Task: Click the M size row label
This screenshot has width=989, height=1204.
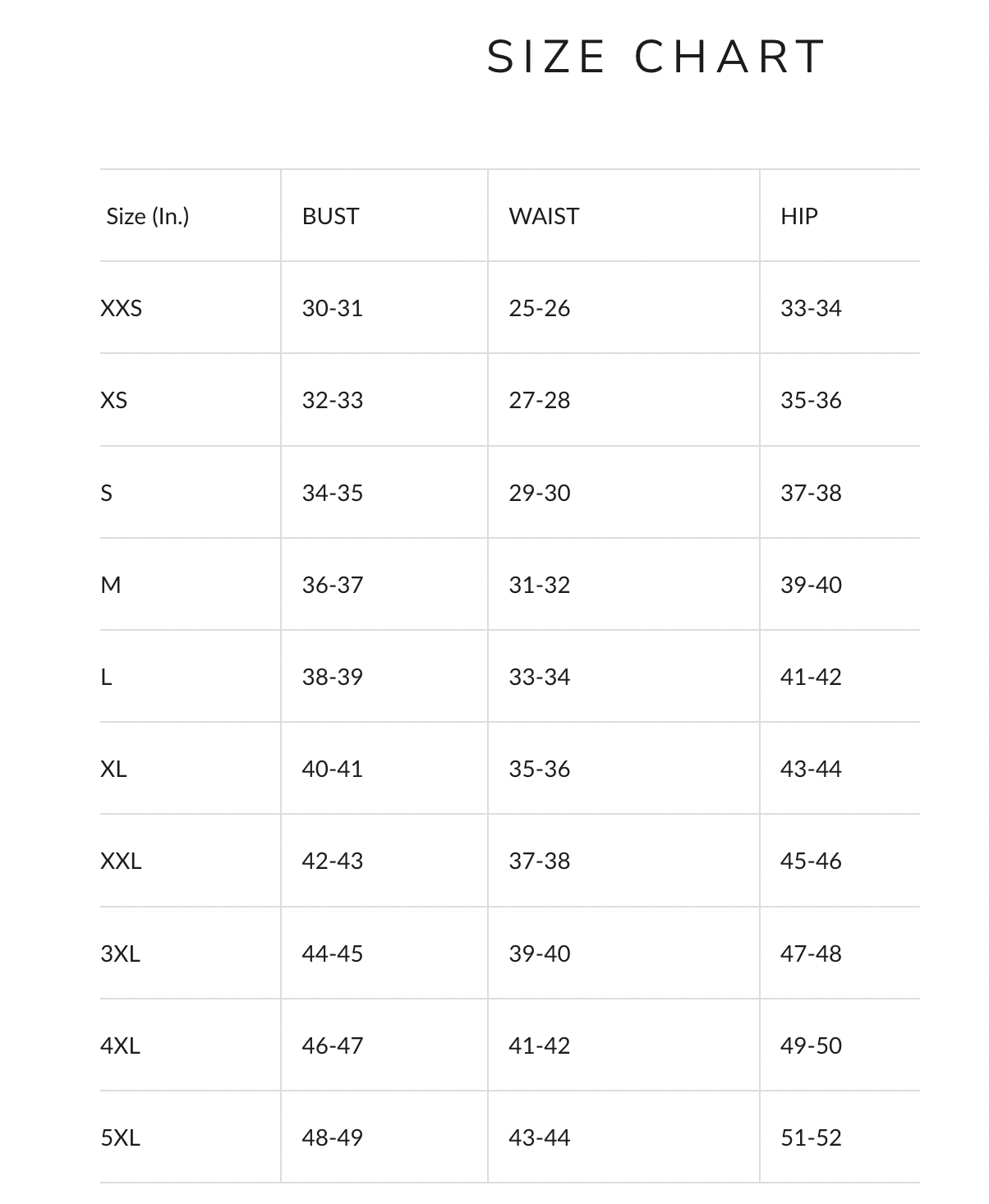Action: 111,585
